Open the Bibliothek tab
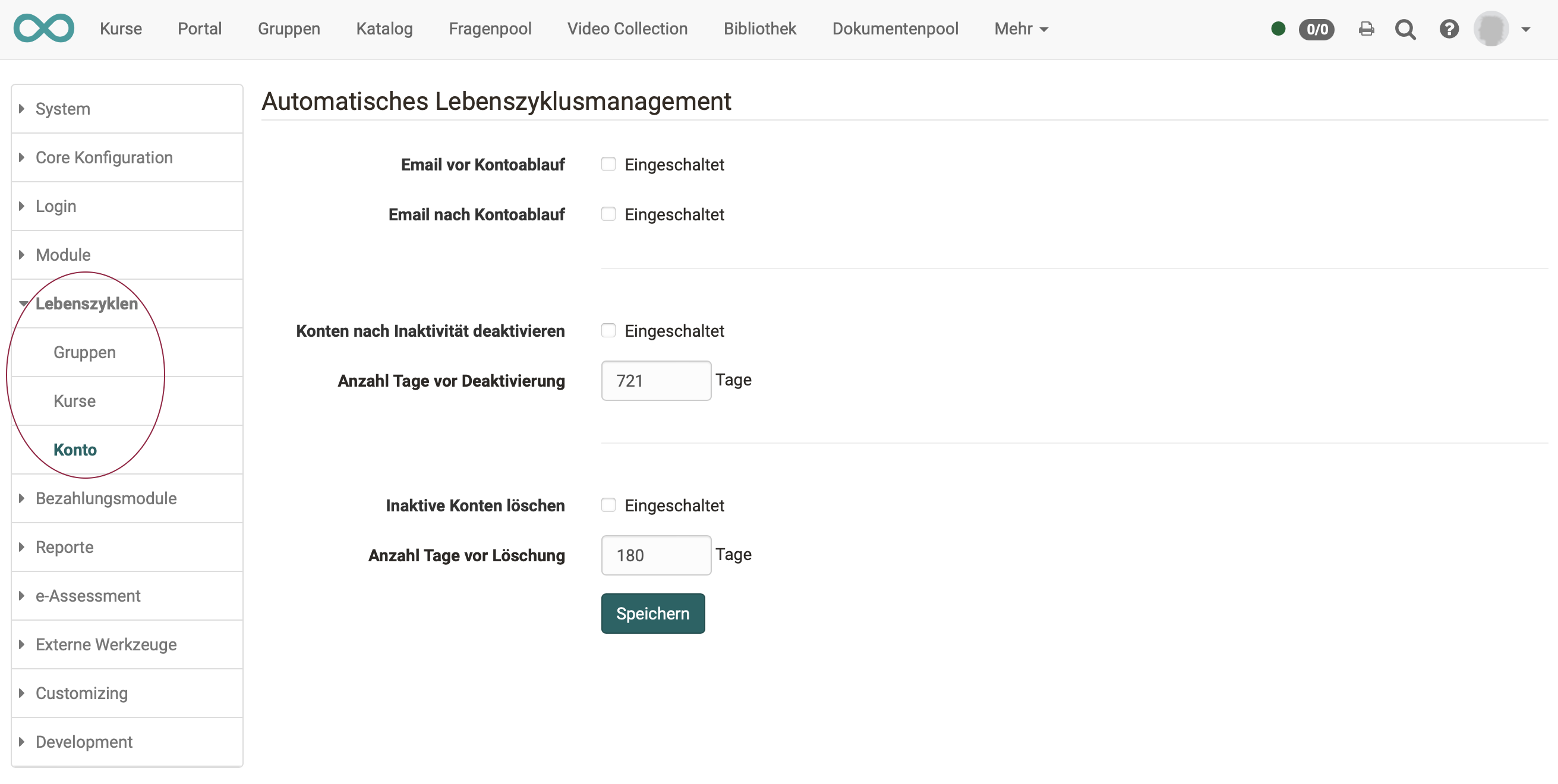This screenshot has height=784, width=1558. [759, 29]
